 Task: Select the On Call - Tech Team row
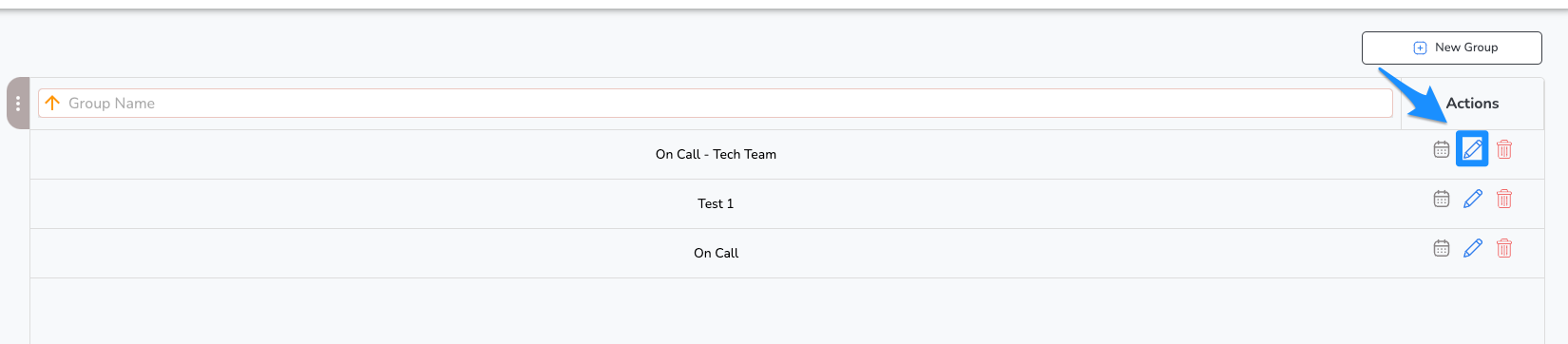pyautogui.click(x=787, y=154)
